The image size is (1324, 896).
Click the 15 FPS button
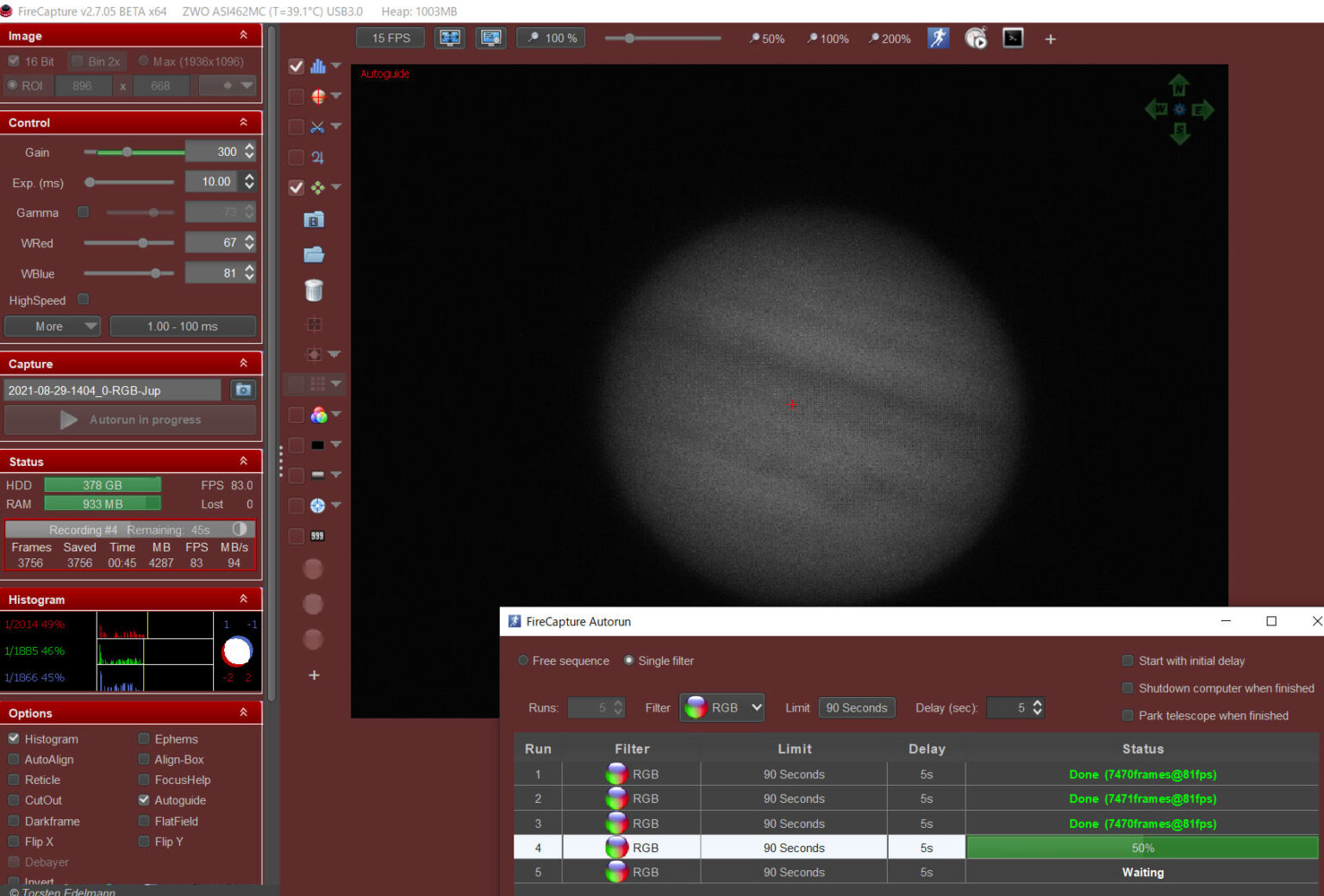click(390, 38)
